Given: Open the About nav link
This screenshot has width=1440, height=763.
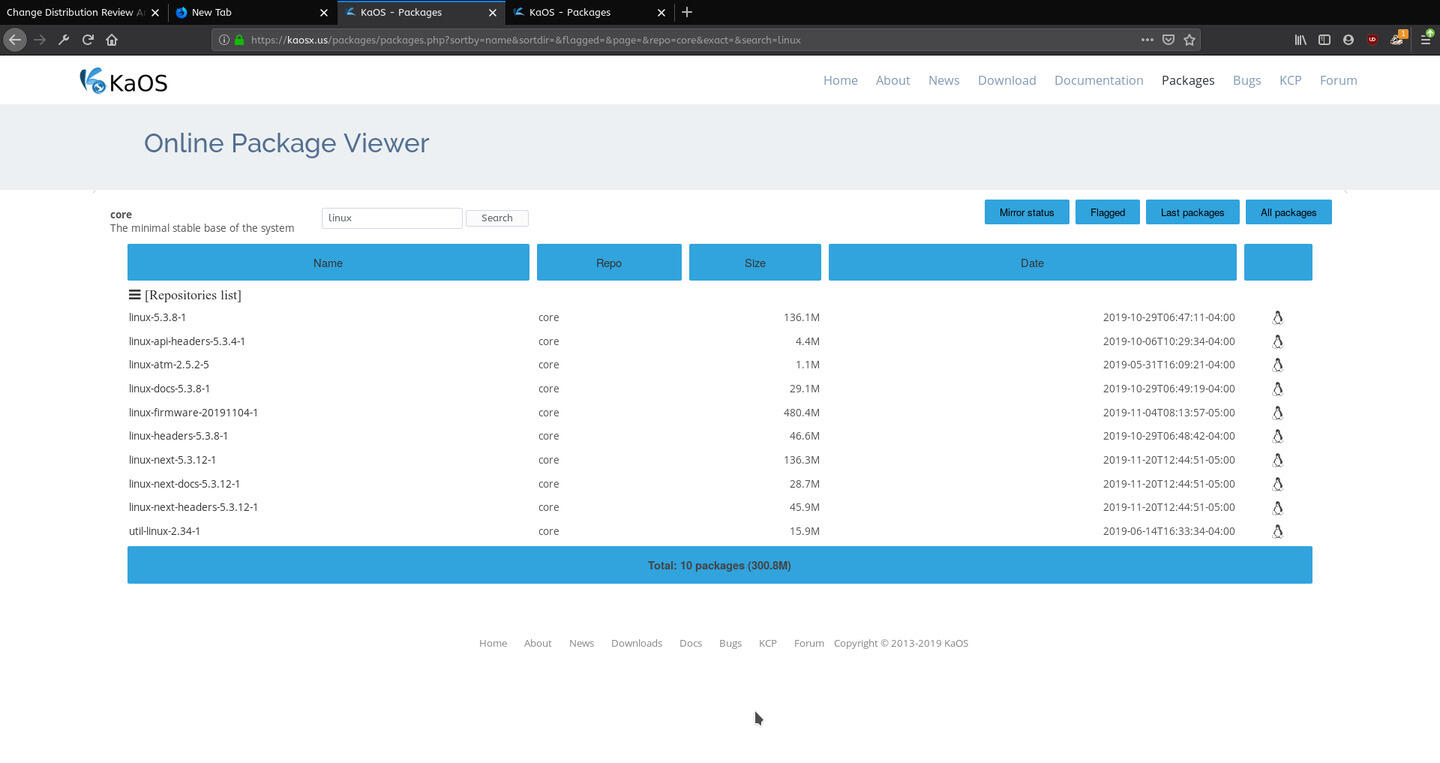Looking at the screenshot, I should point(893,81).
